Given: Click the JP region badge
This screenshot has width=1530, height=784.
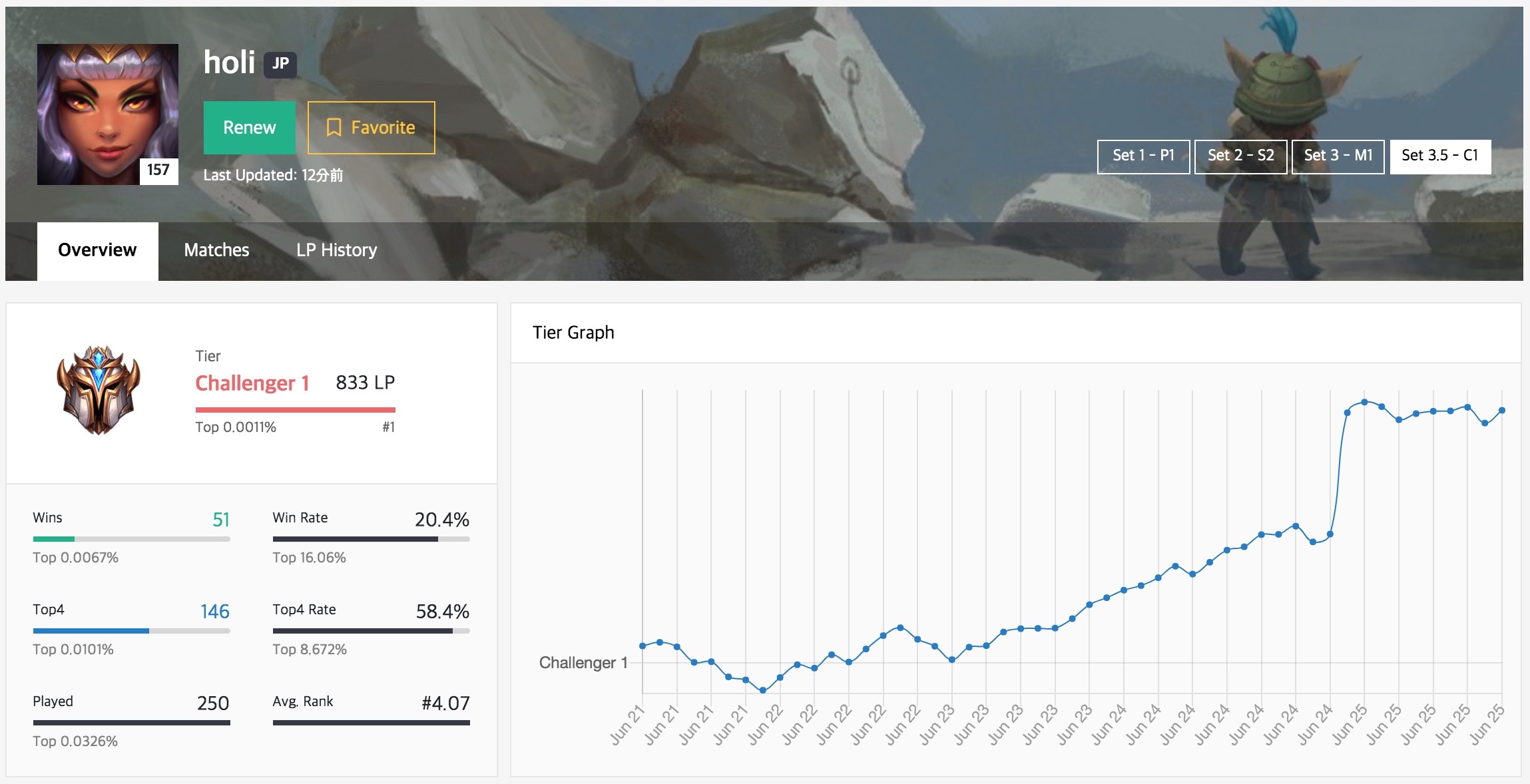Looking at the screenshot, I should pyautogui.click(x=280, y=65).
